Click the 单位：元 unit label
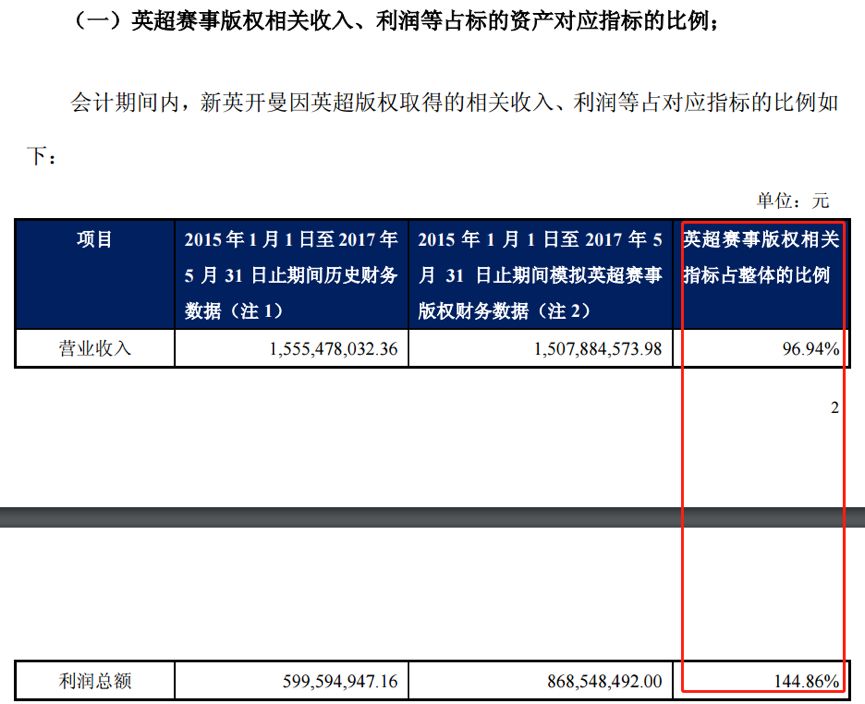Viewport: 865px width, 704px height. [793, 200]
